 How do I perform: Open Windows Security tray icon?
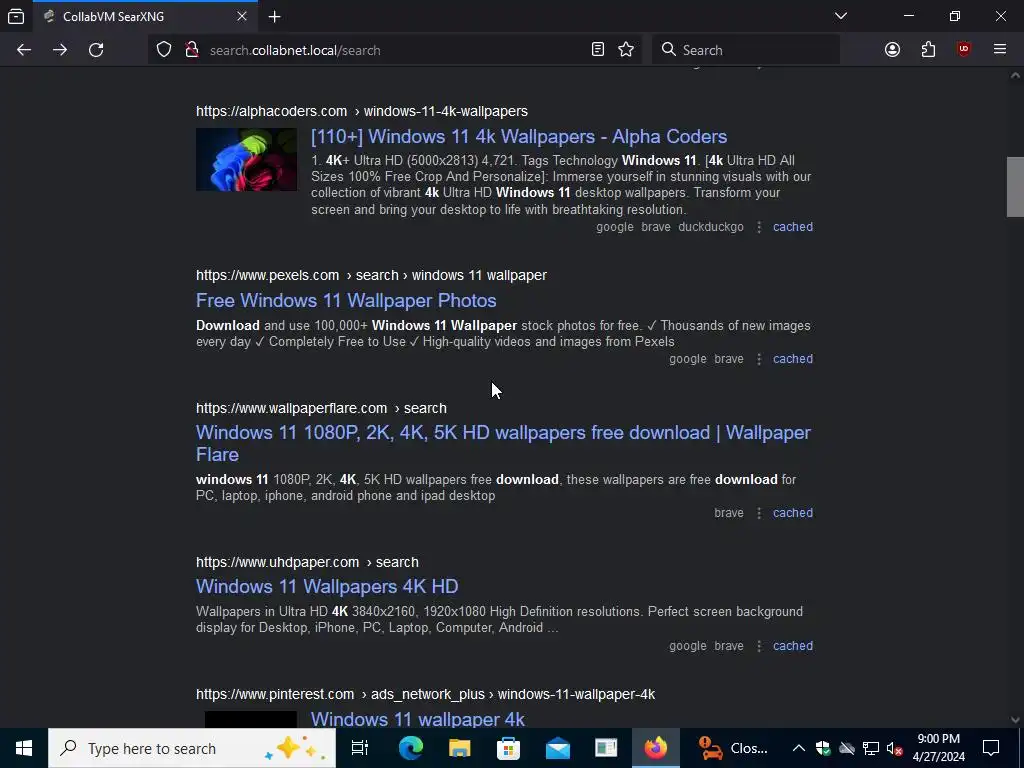823,748
